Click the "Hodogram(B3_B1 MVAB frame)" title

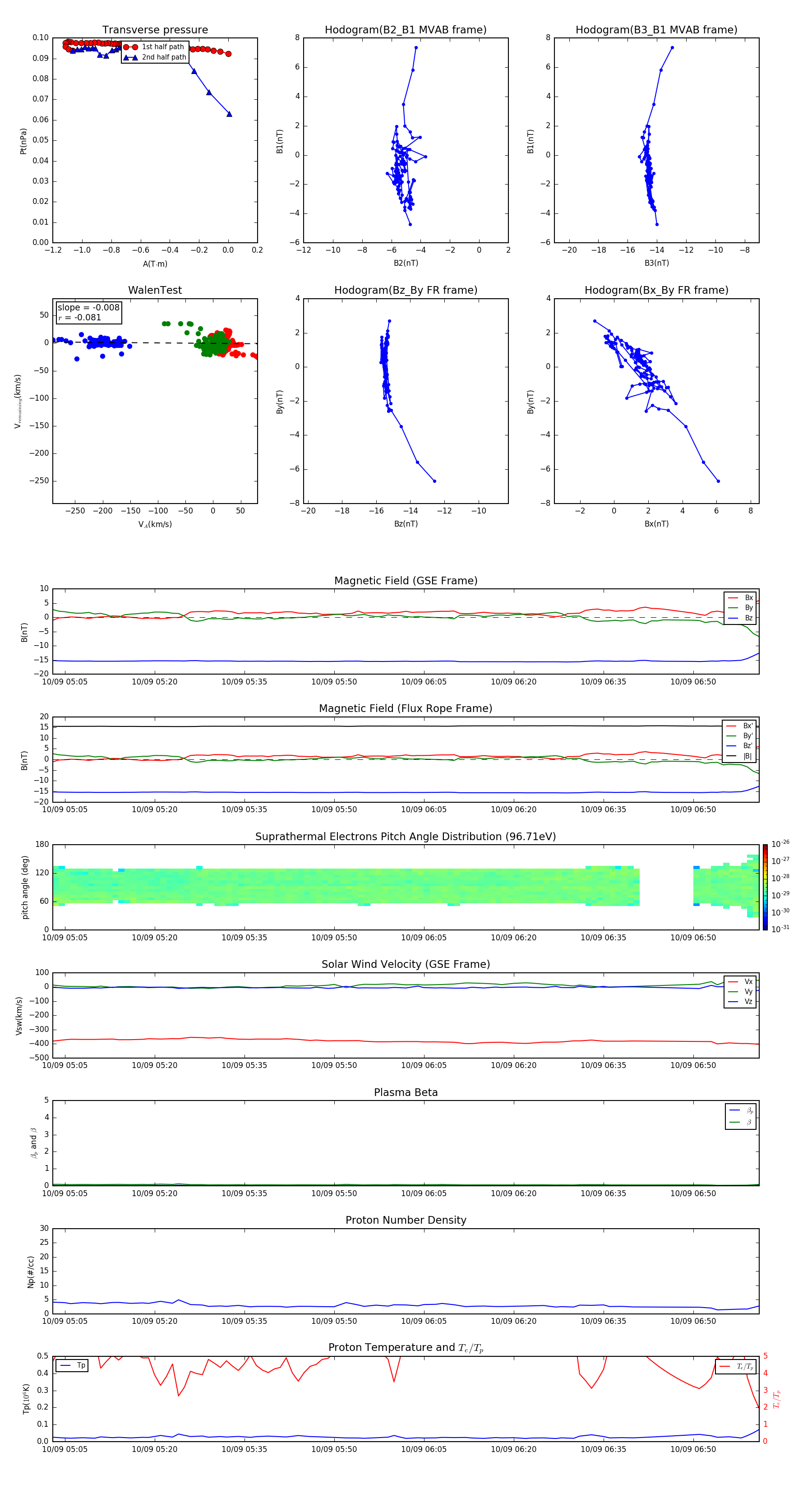click(656, 30)
